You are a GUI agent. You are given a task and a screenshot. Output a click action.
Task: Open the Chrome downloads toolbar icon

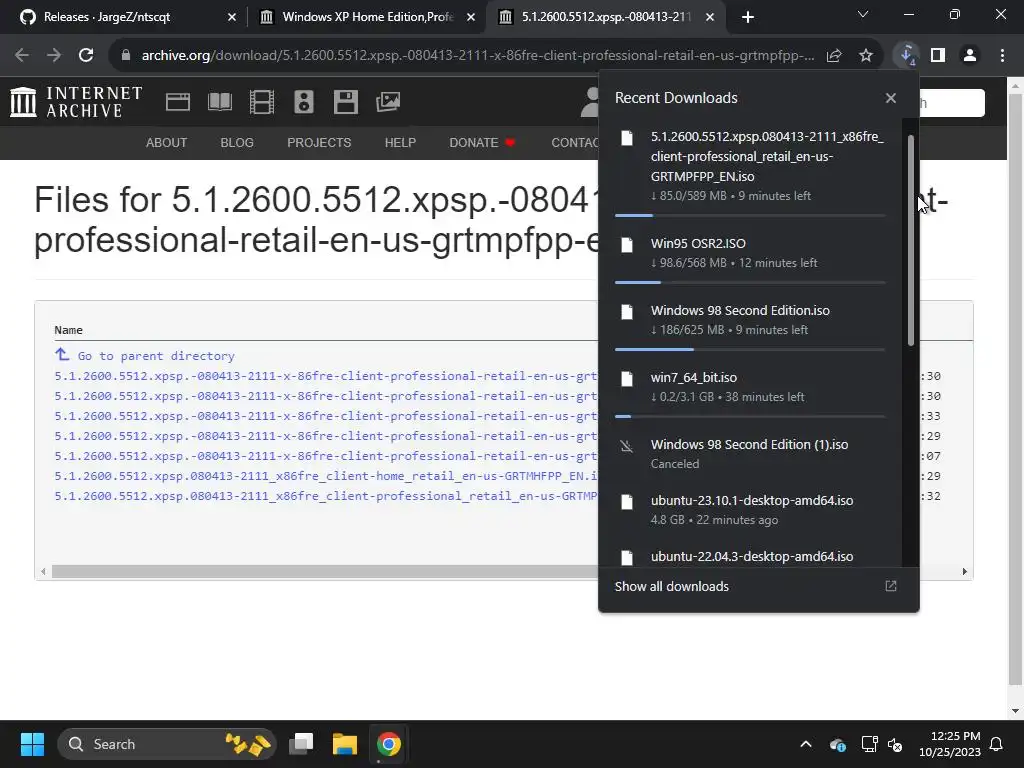[x=907, y=56]
